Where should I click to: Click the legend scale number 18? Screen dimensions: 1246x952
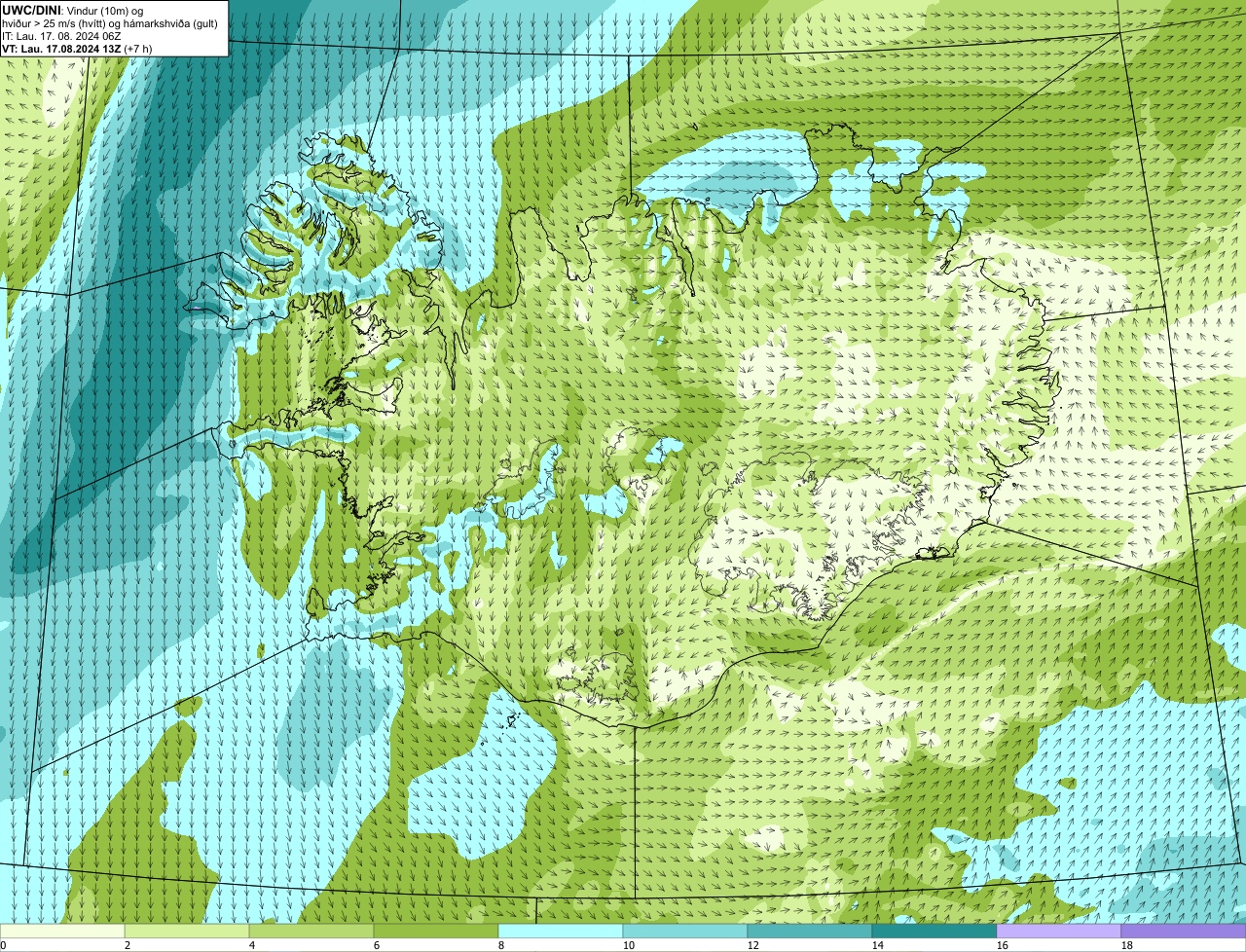coord(1127,945)
